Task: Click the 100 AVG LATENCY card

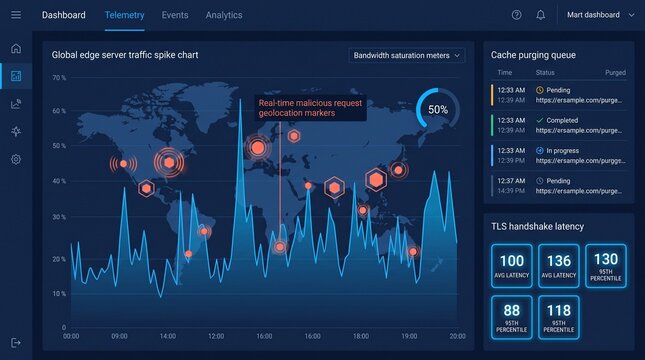Action: tap(512, 266)
